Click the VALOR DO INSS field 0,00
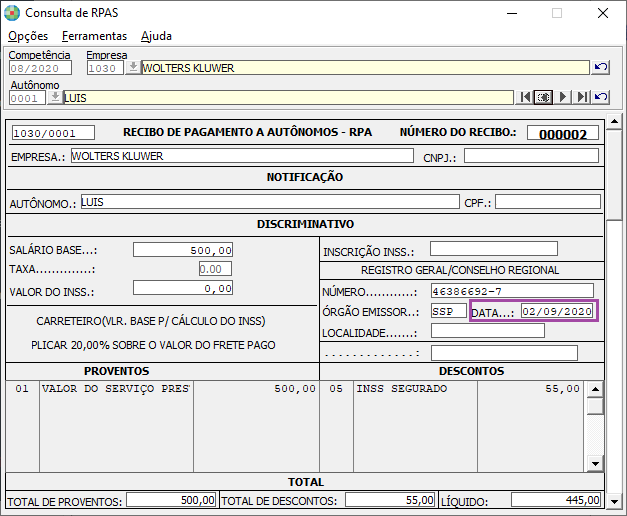The image size is (627, 516). tap(183, 288)
